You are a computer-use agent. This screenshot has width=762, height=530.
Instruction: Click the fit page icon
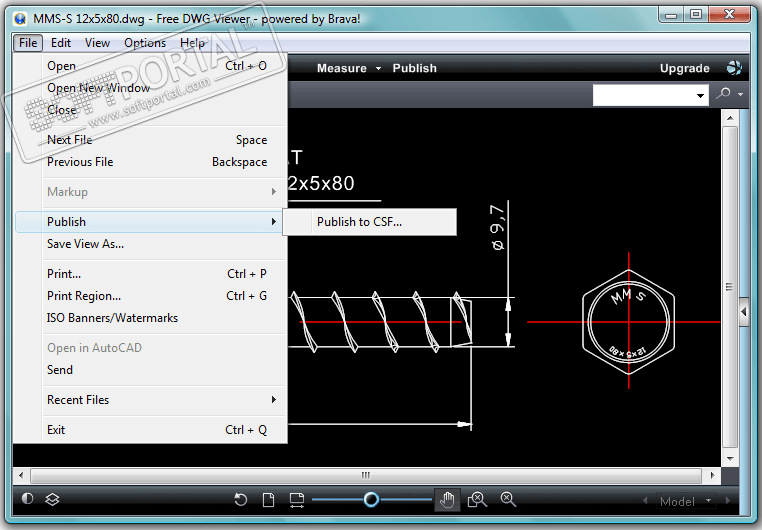tap(268, 499)
